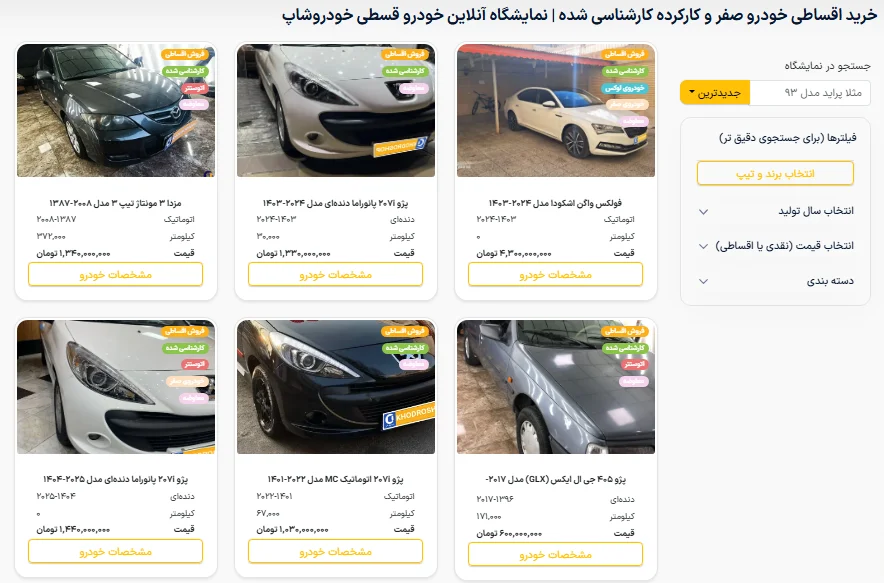Open the Mazda 3 car photo
The width and height of the screenshot is (884, 583).
click(x=116, y=111)
